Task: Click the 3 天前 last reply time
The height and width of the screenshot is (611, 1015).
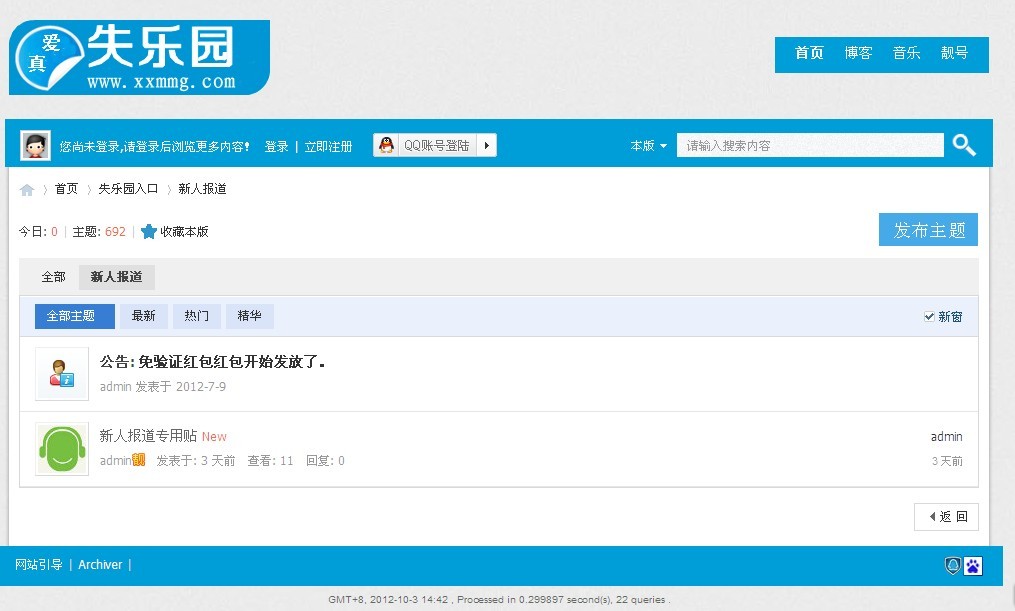Action: pyautogui.click(x=947, y=461)
